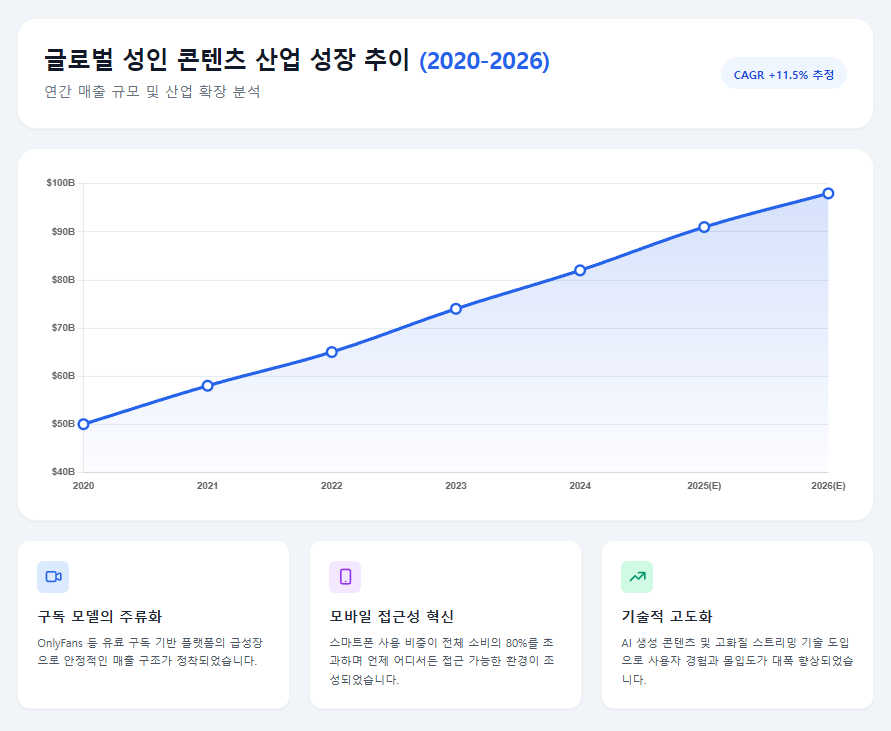Click the blue (2020-2026) text in title
The height and width of the screenshot is (731, 891).
pos(484,61)
